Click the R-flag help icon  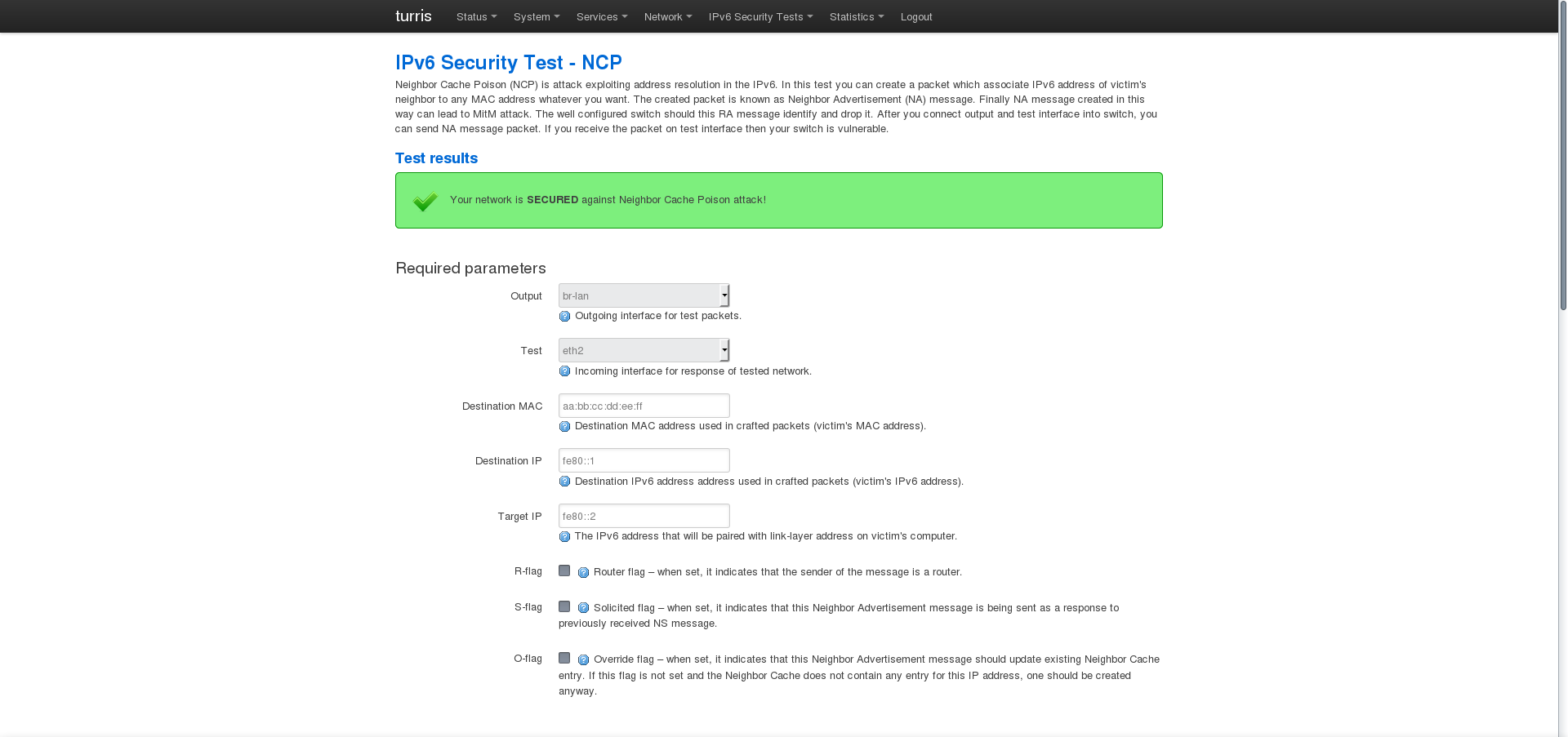pos(583,573)
